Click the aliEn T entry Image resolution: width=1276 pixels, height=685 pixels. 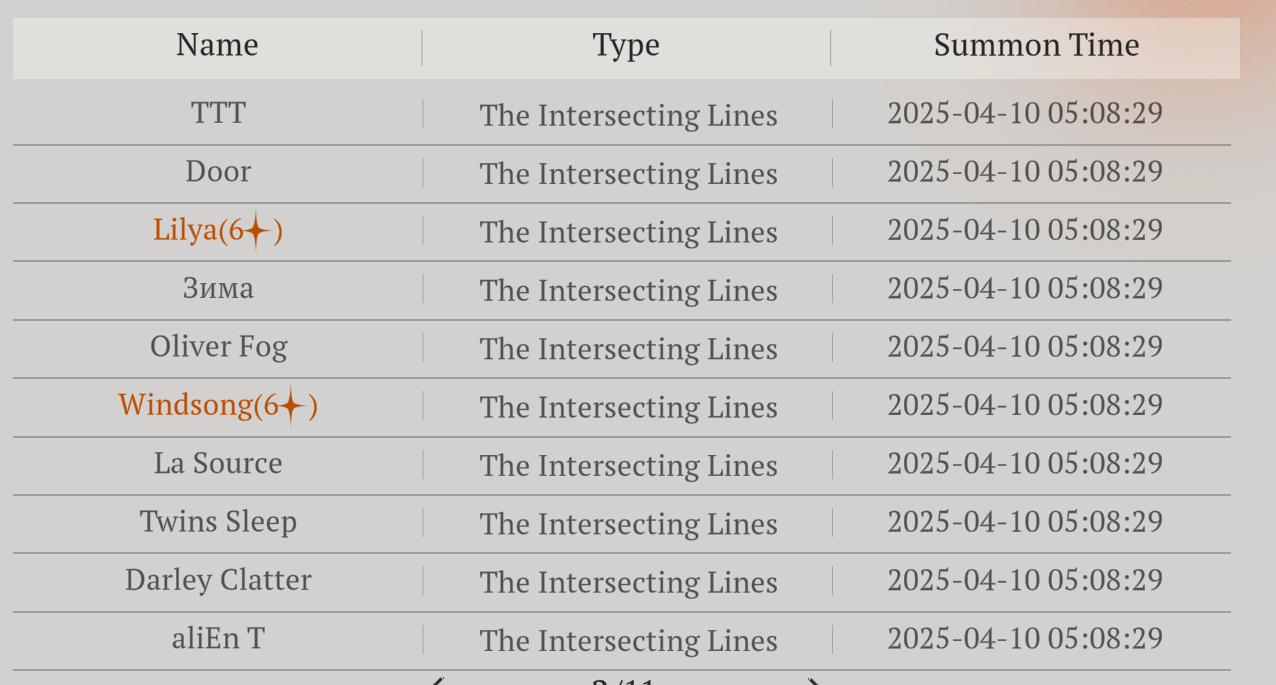218,639
